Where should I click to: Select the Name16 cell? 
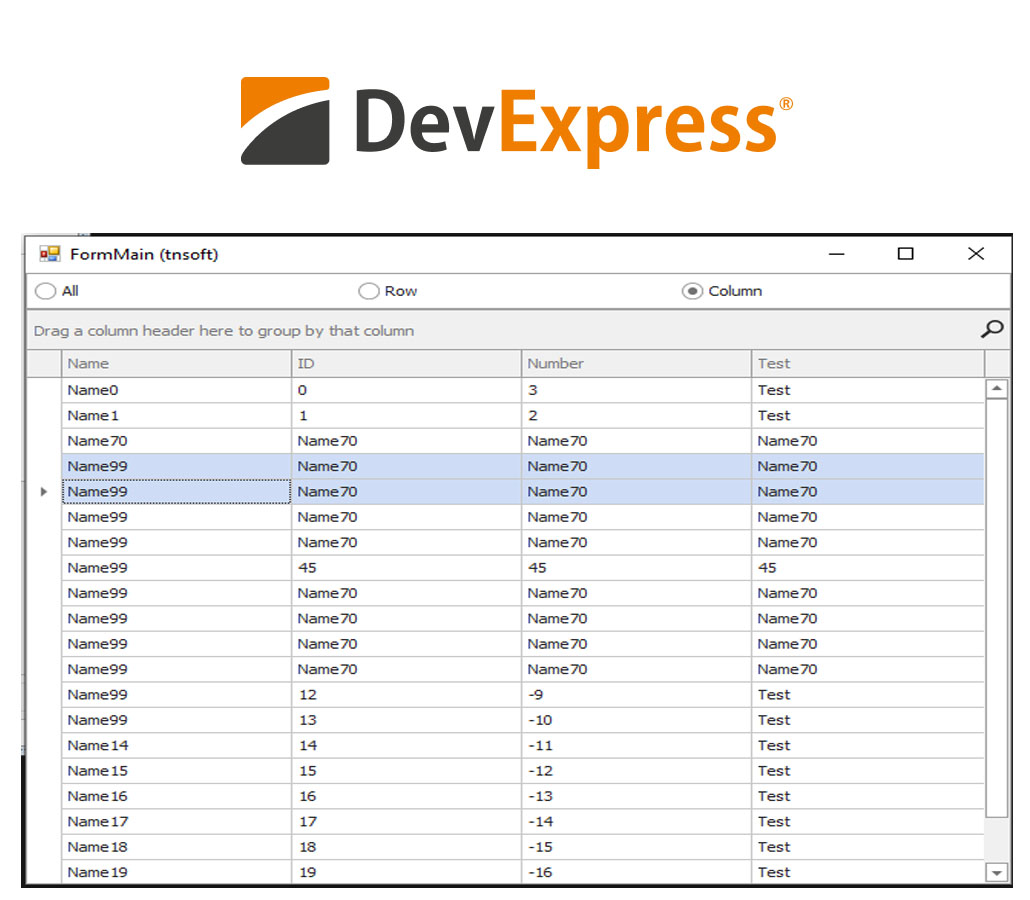click(x=176, y=796)
